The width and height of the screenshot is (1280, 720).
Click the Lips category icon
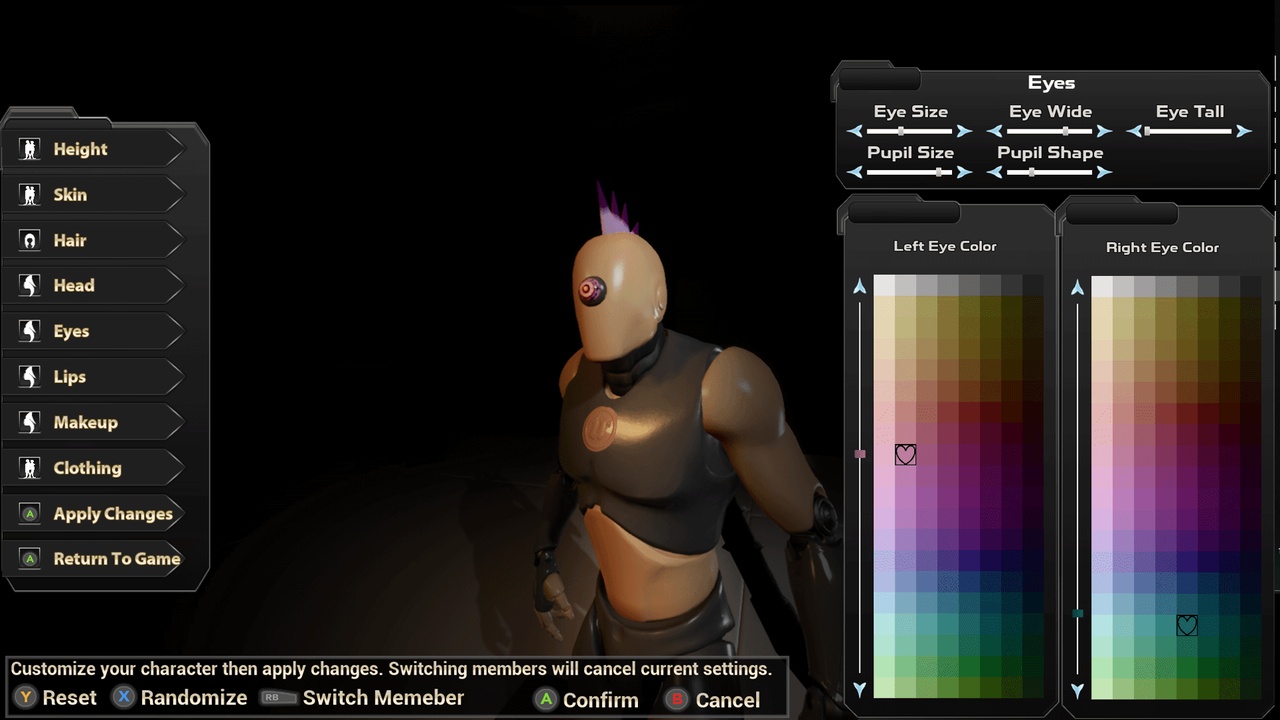(30, 377)
